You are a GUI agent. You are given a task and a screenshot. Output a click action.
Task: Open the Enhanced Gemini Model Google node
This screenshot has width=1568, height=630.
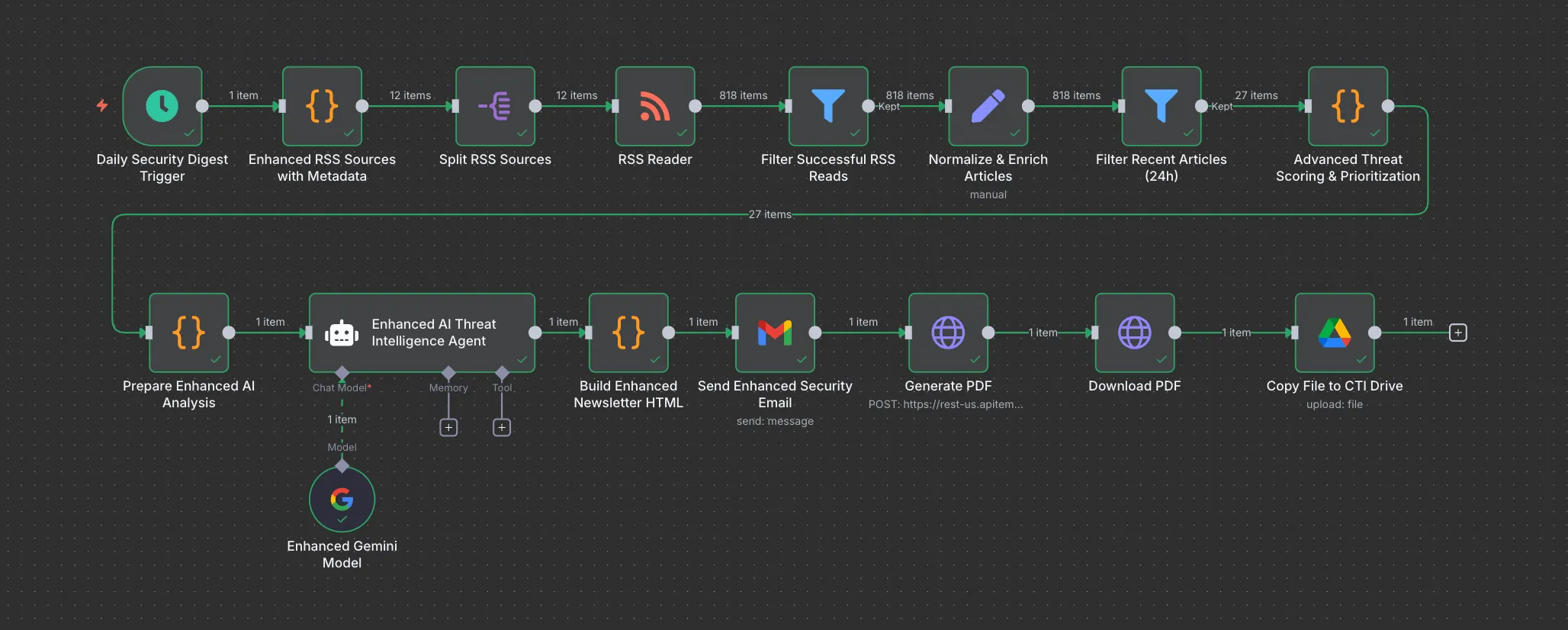click(x=342, y=500)
